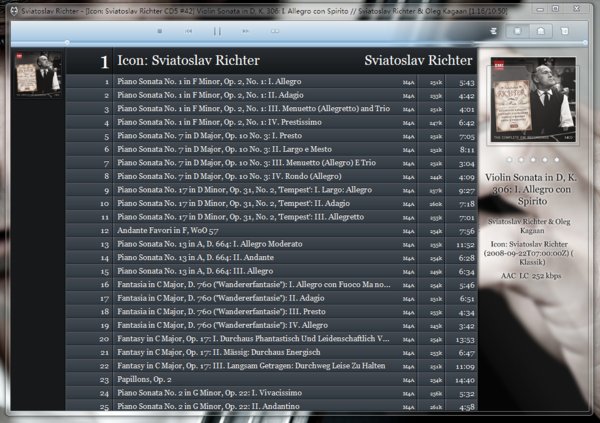Select track 7 Menuetto (Allegro) E Trio
600x423 pixels.
pyautogui.click(x=271, y=163)
